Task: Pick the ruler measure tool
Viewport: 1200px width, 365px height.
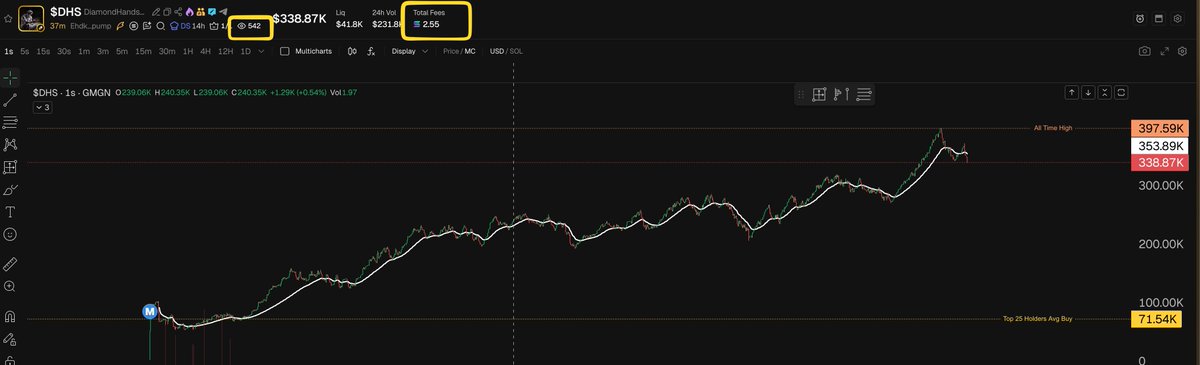Action: tap(10, 264)
